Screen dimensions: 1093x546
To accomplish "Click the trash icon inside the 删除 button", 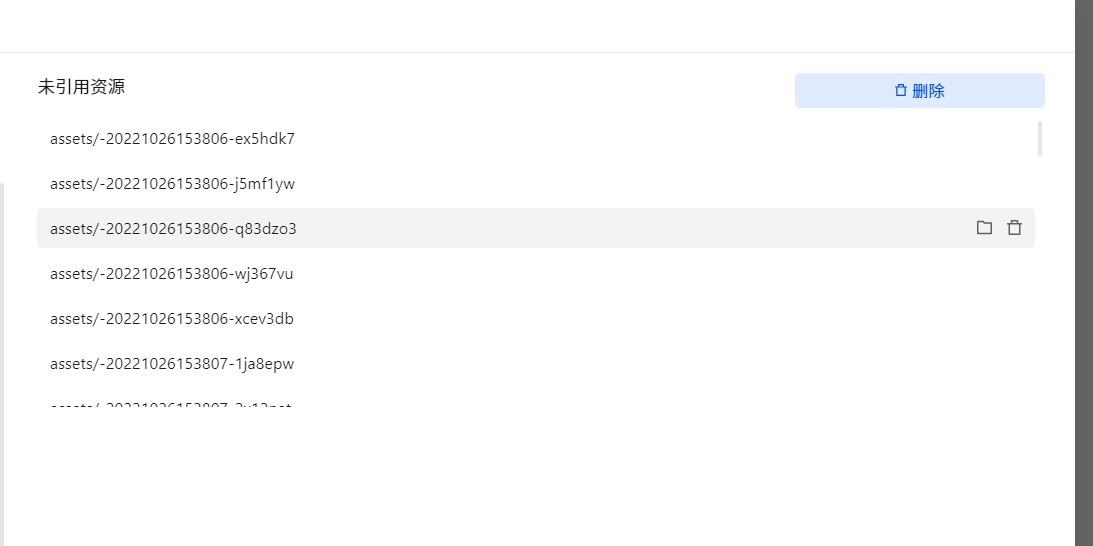I will click(901, 90).
